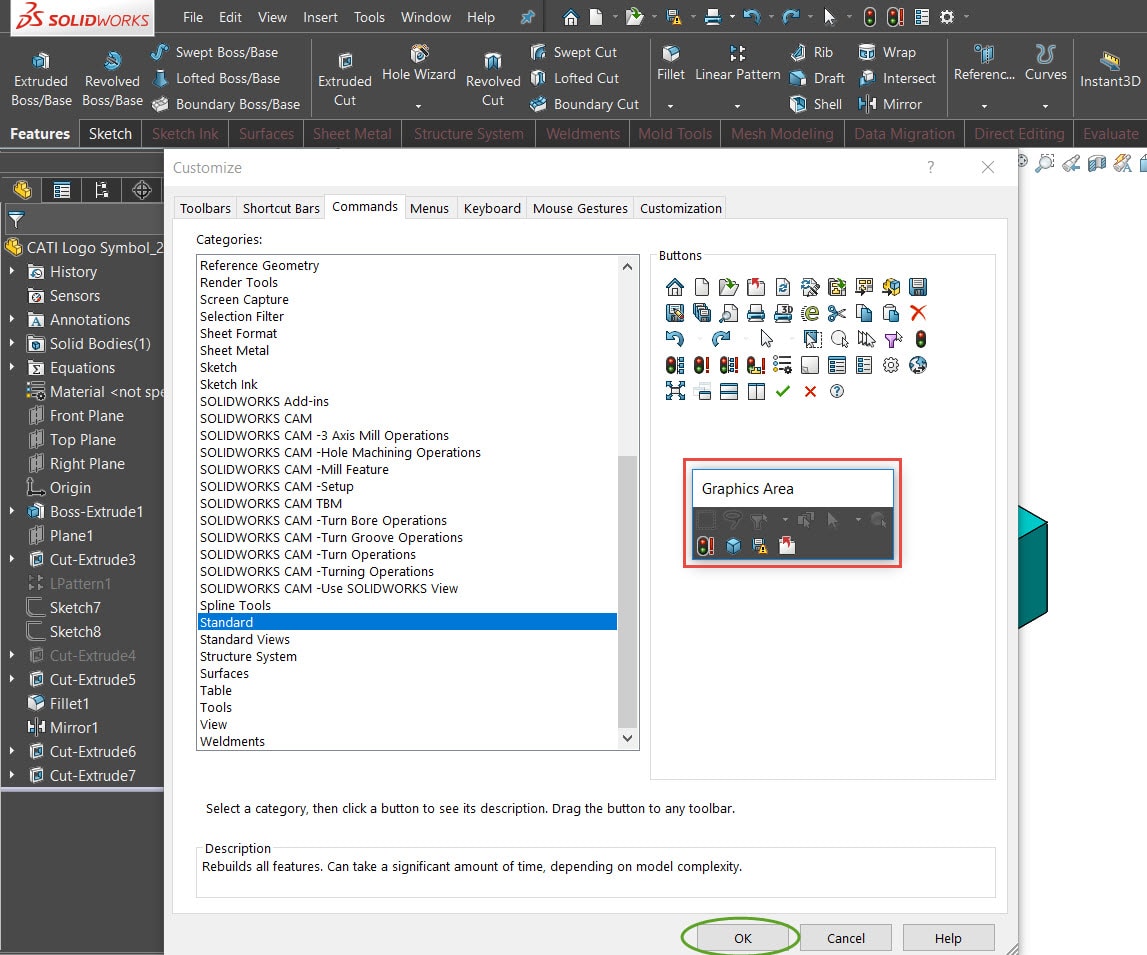1147x955 pixels.
Task: Click the question mark in Customize title bar
Action: (x=930, y=167)
